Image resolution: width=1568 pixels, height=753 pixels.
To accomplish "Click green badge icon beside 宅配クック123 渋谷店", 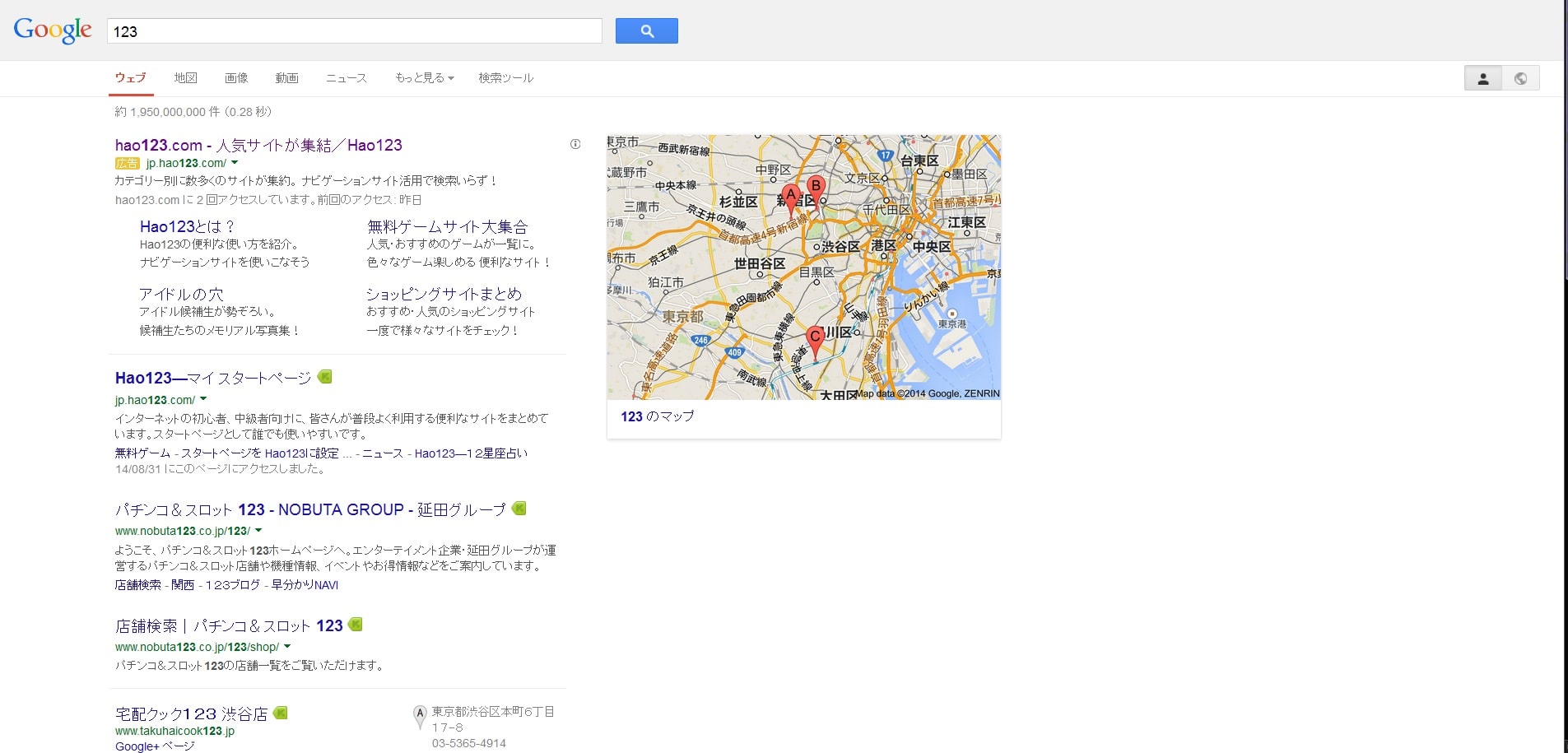I will [281, 713].
